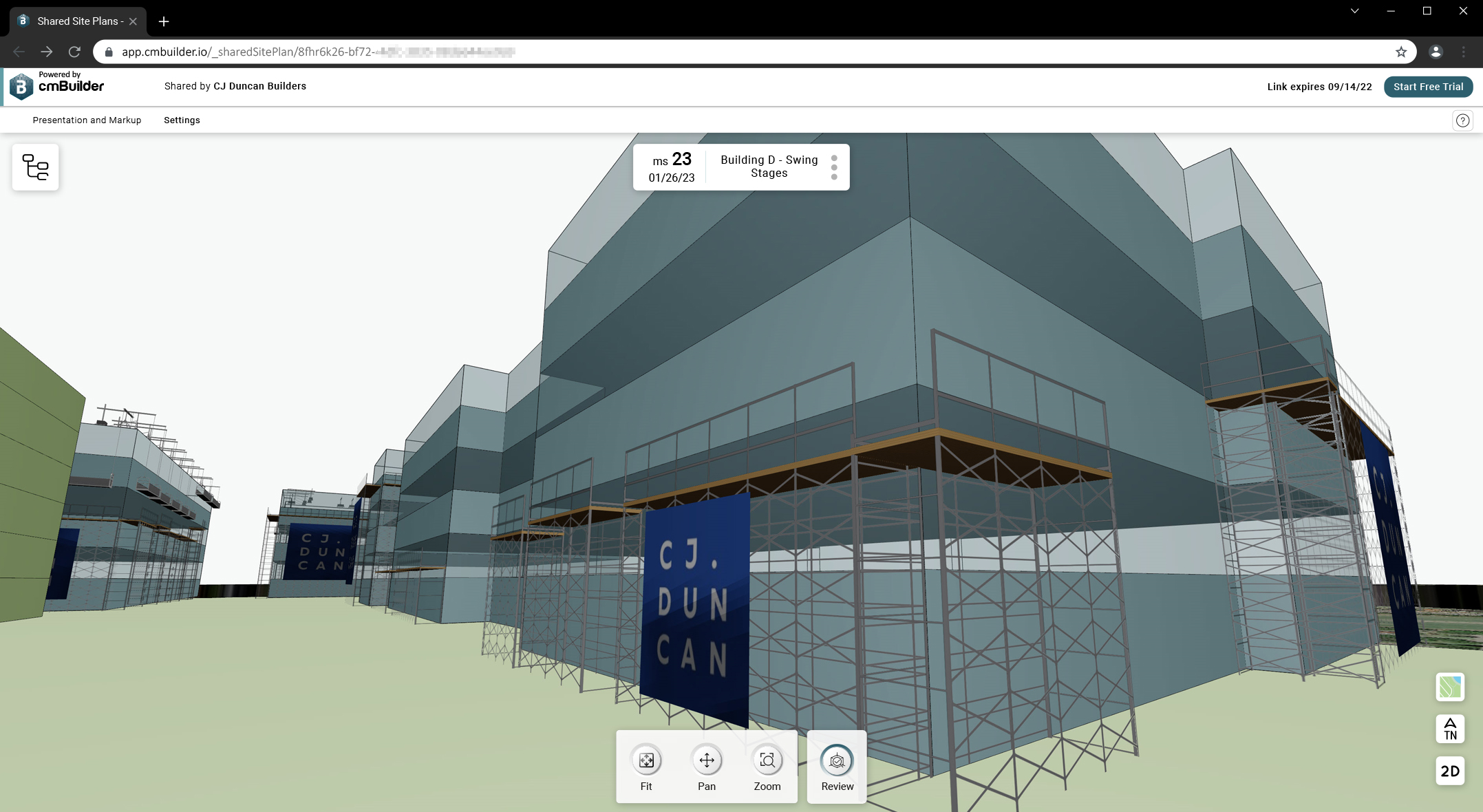Click the cmBuilder logo
The image size is (1483, 812).
(56, 85)
